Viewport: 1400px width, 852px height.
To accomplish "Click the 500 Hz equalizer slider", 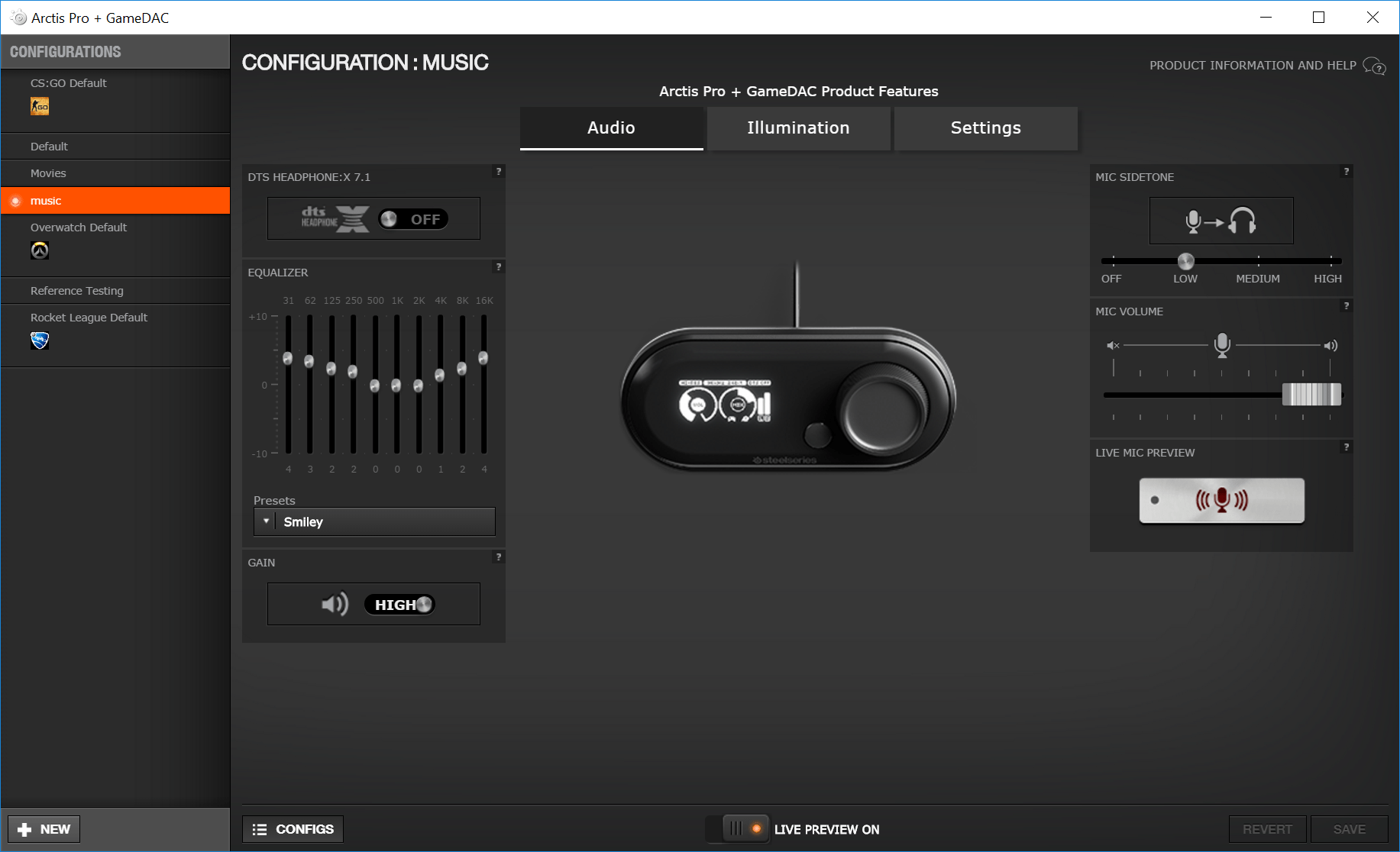I will (x=375, y=386).
